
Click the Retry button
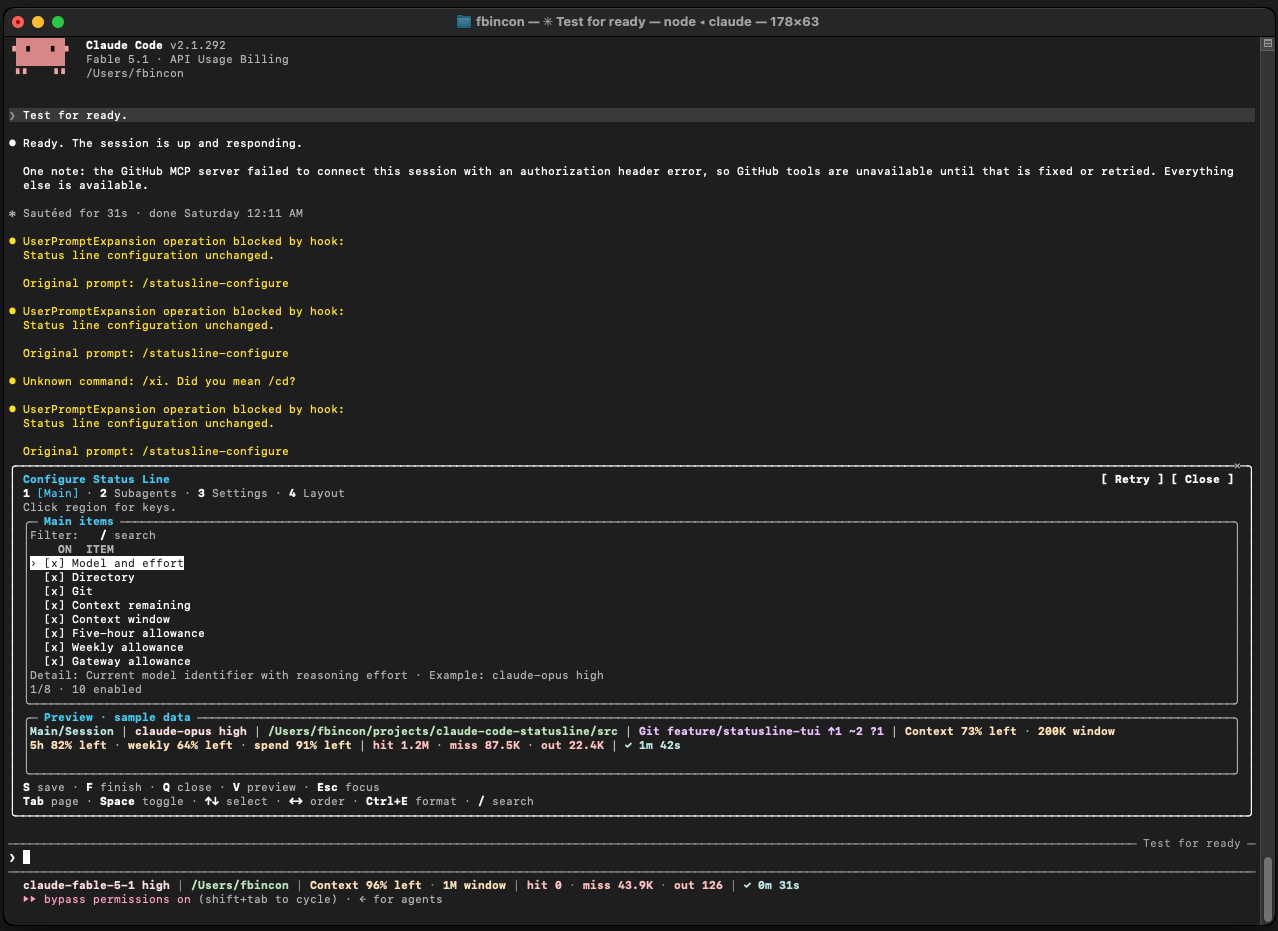pos(1132,479)
